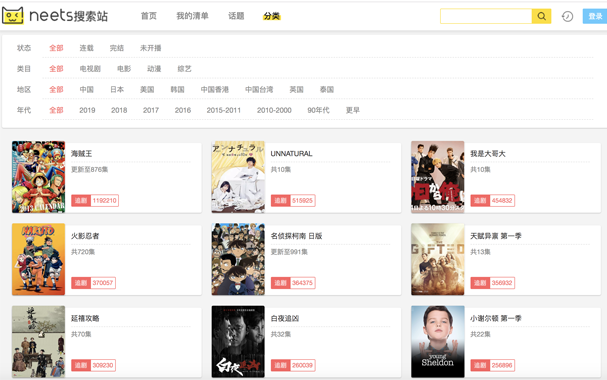Open the history clock icon
This screenshot has width=607, height=380.
[567, 16]
